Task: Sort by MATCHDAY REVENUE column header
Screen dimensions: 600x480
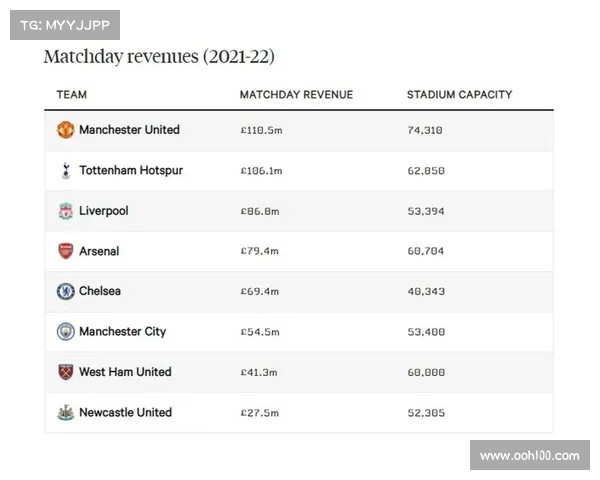Action: pos(296,95)
